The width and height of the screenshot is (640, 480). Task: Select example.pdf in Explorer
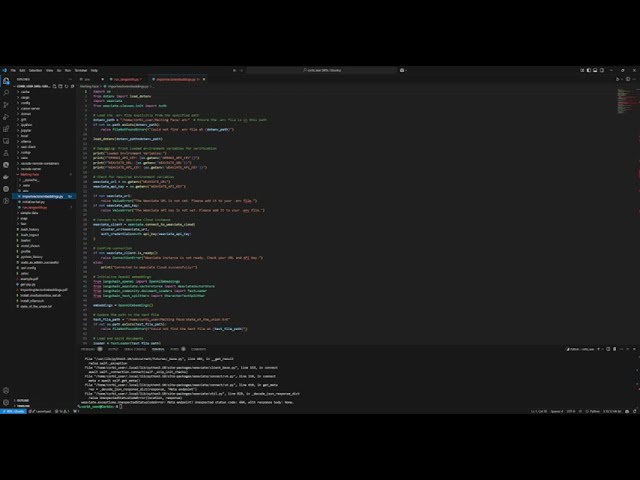pos(29,279)
